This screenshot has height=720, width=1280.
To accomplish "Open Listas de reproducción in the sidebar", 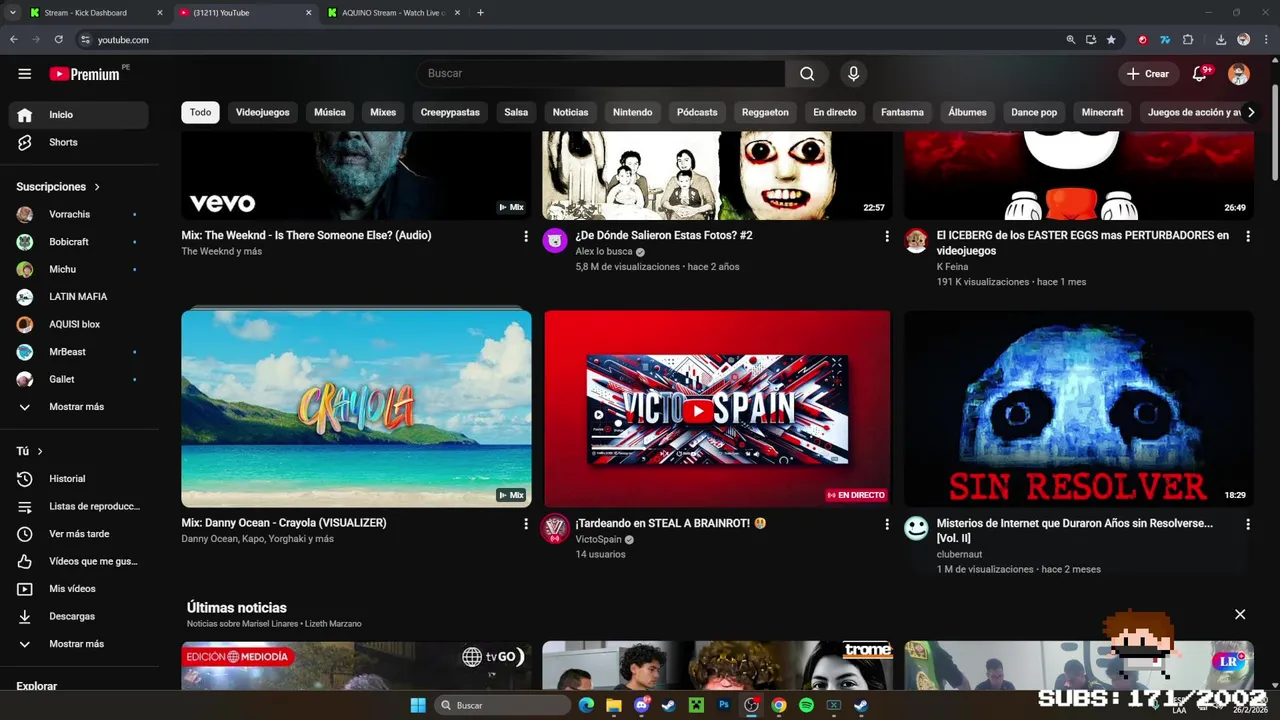I will coord(78,506).
